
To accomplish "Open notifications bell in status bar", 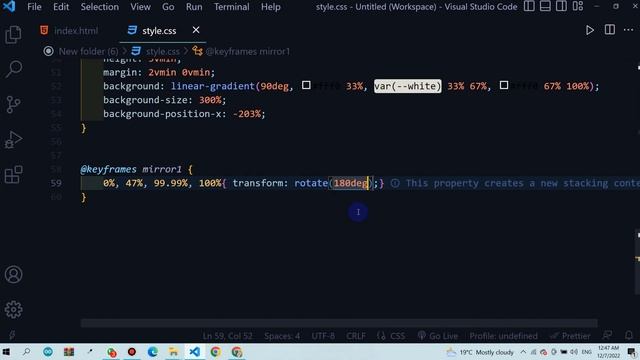I will click(629, 336).
